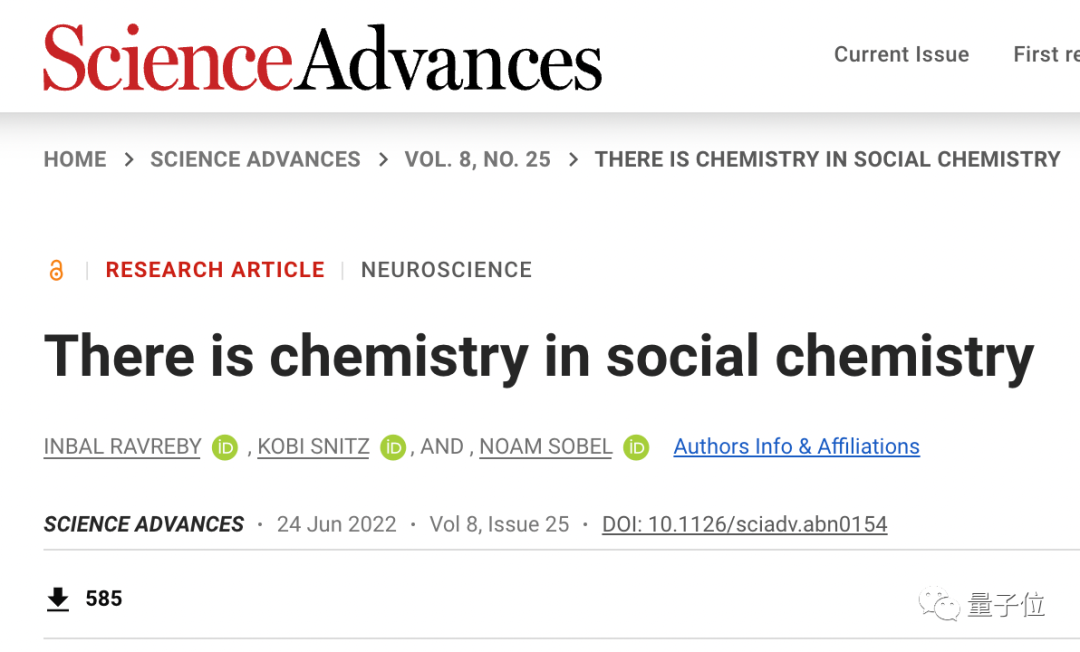Viewport: 1080px width, 652px height.
Task: Open the Current Issue menu
Action: click(901, 54)
